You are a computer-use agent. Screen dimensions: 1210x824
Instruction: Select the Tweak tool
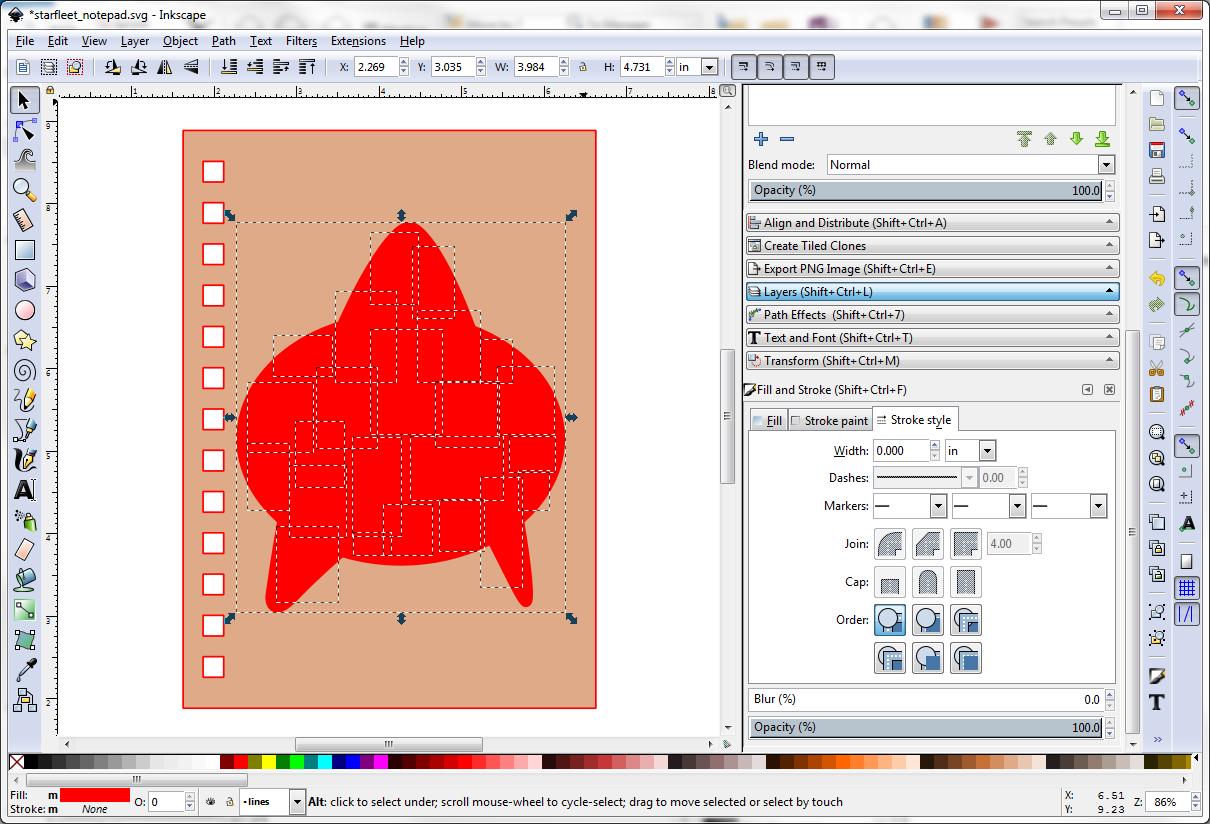[25, 160]
